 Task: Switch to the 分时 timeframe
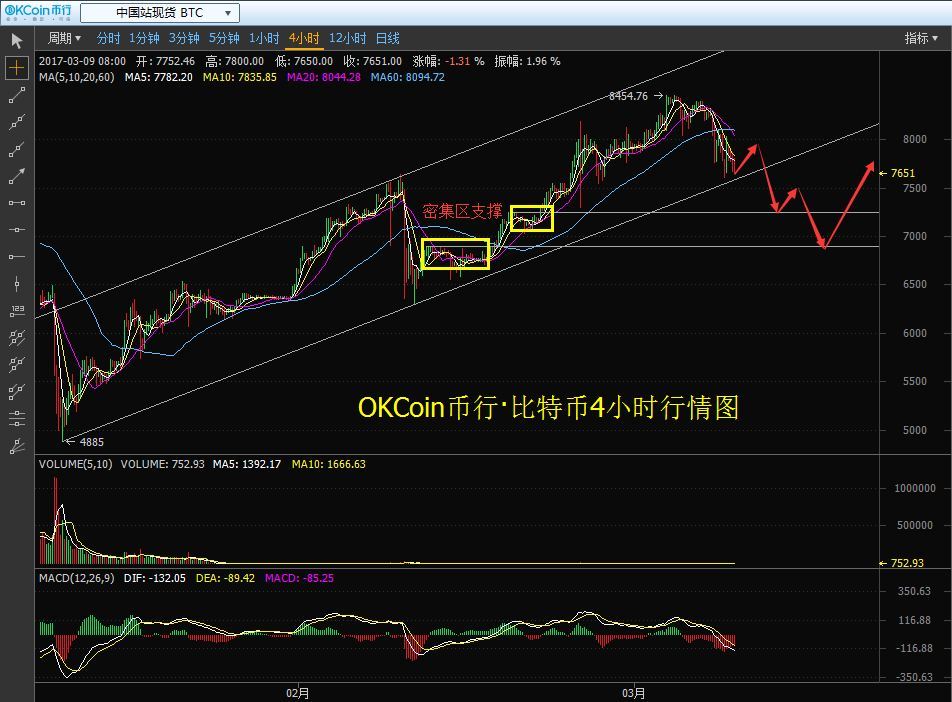tap(108, 38)
